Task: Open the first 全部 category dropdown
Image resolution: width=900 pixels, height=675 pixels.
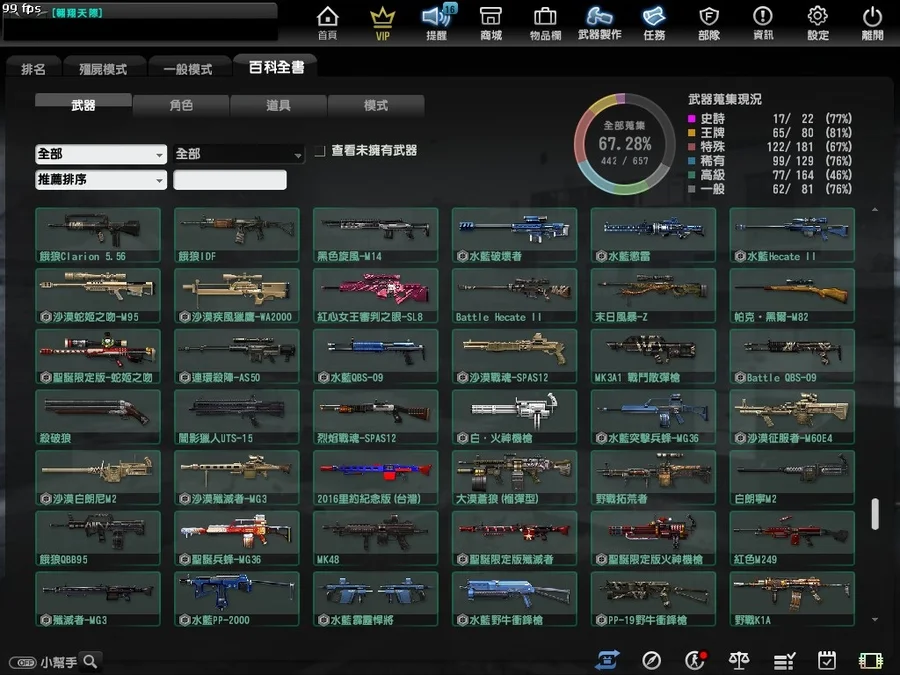Action: (101, 154)
